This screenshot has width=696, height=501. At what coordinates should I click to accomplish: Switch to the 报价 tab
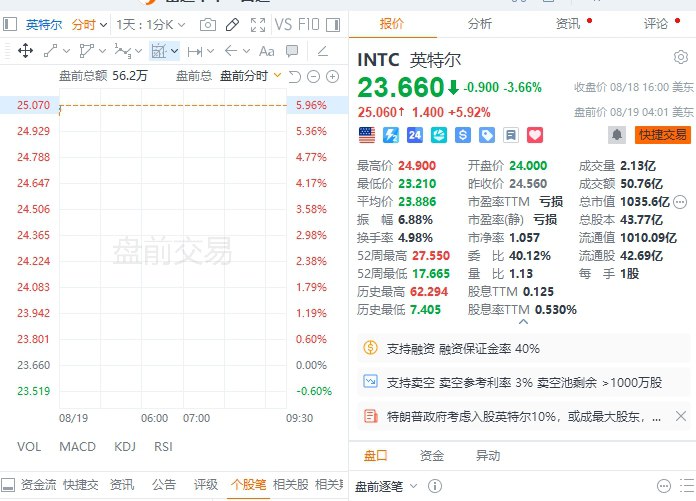tap(392, 24)
